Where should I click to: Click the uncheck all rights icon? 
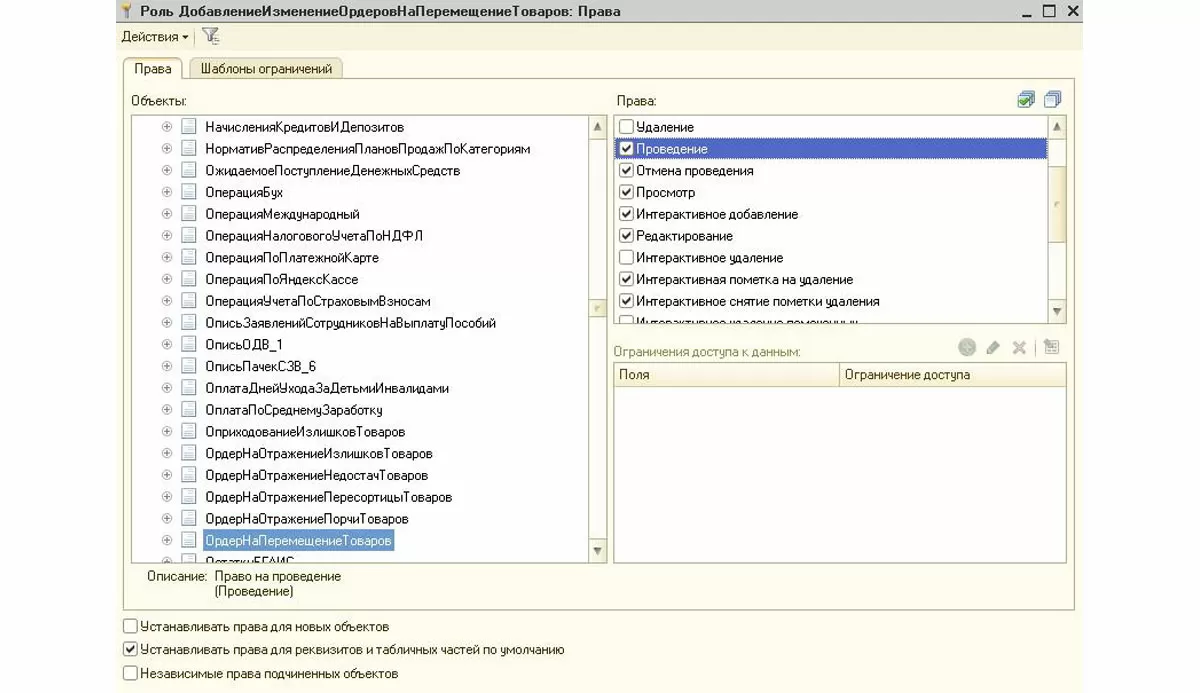point(1051,99)
